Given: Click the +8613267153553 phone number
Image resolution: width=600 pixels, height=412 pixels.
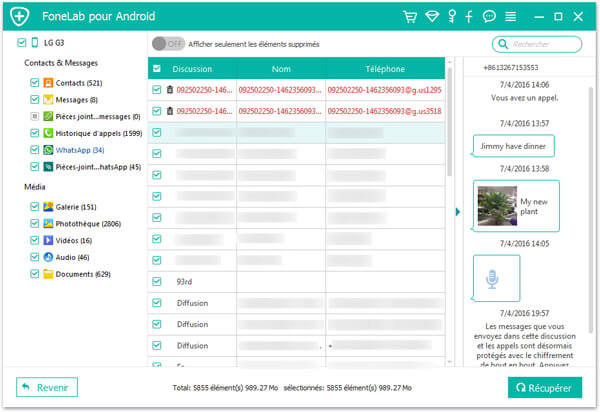Looking at the screenshot, I should tap(510, 68).
